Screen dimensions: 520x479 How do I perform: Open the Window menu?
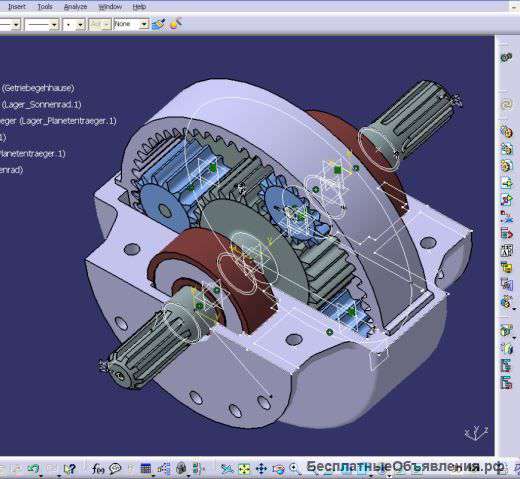(x=110, y=6)
